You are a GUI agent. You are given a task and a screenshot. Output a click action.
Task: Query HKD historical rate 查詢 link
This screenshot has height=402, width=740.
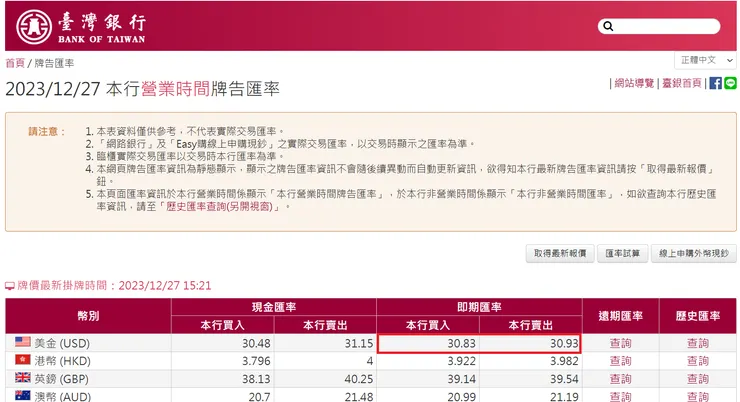698,361
